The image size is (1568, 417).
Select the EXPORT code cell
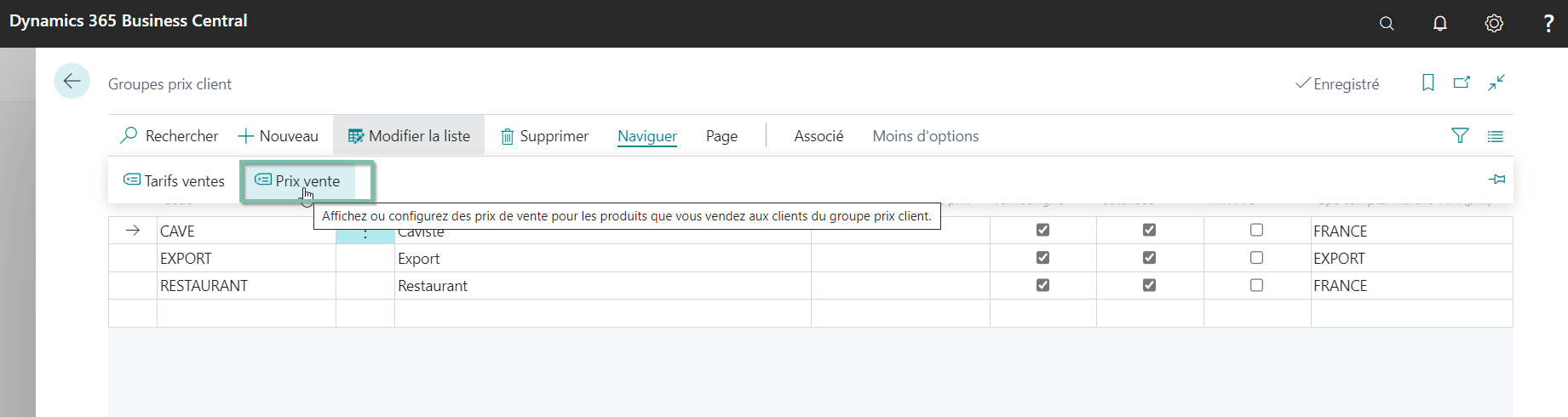pos(246,259)
